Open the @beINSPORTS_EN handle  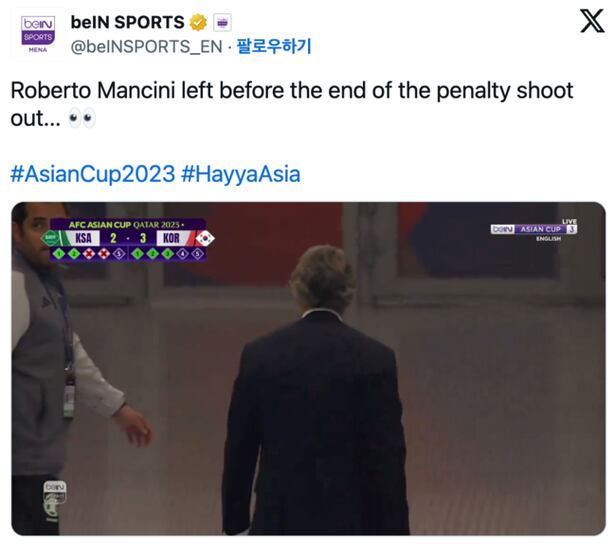pos(147,47)
